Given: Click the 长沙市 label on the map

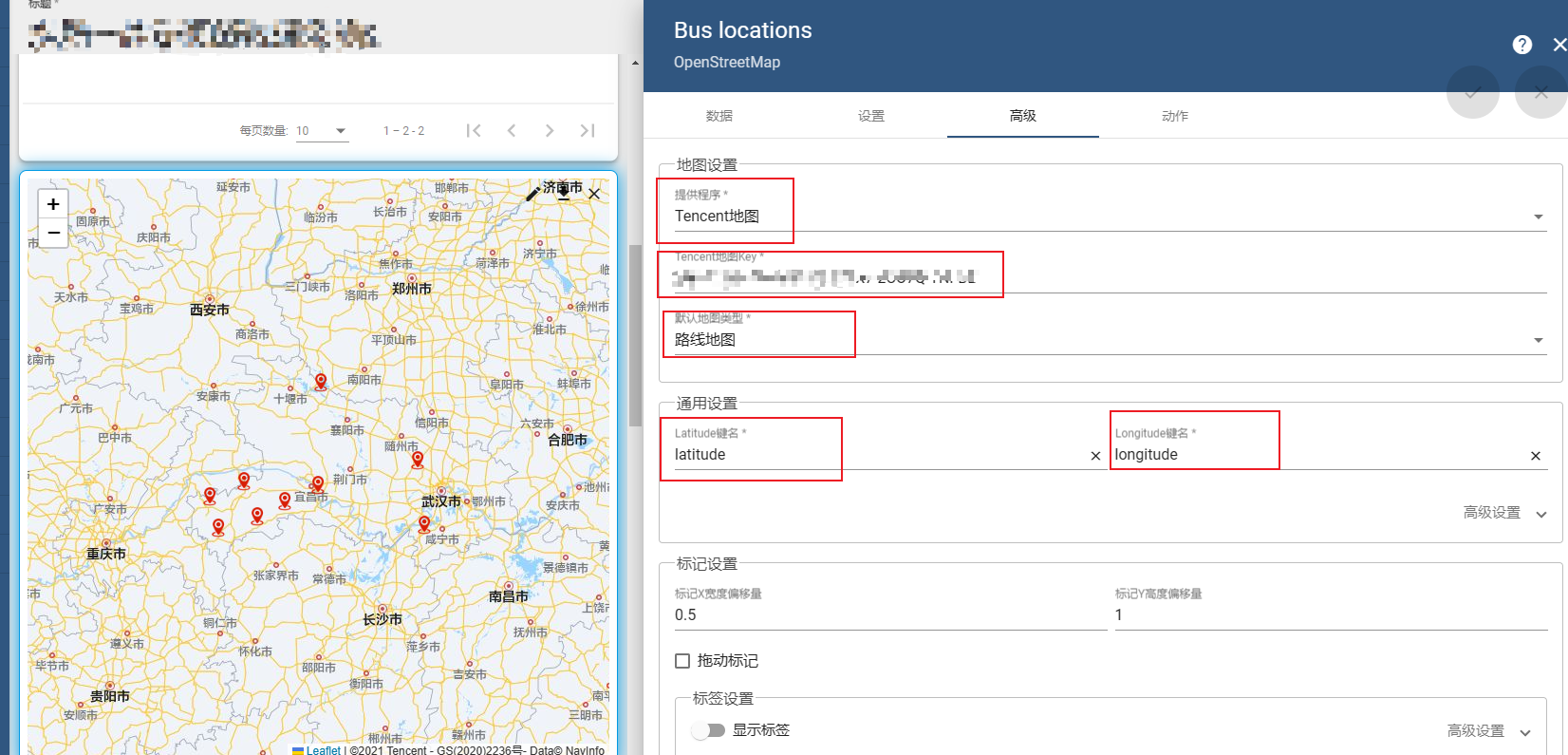Looking at the screenshot, I should 382,619.
